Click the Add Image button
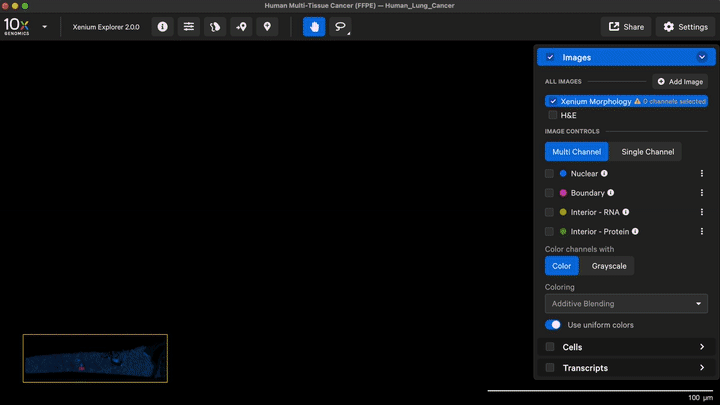Viewport: 720px width, 405px height. (x=680, y=81)
